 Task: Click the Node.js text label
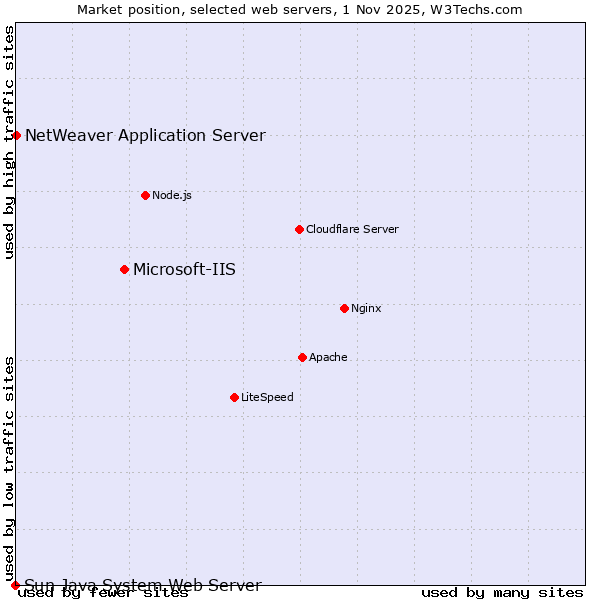coord(172,195)
